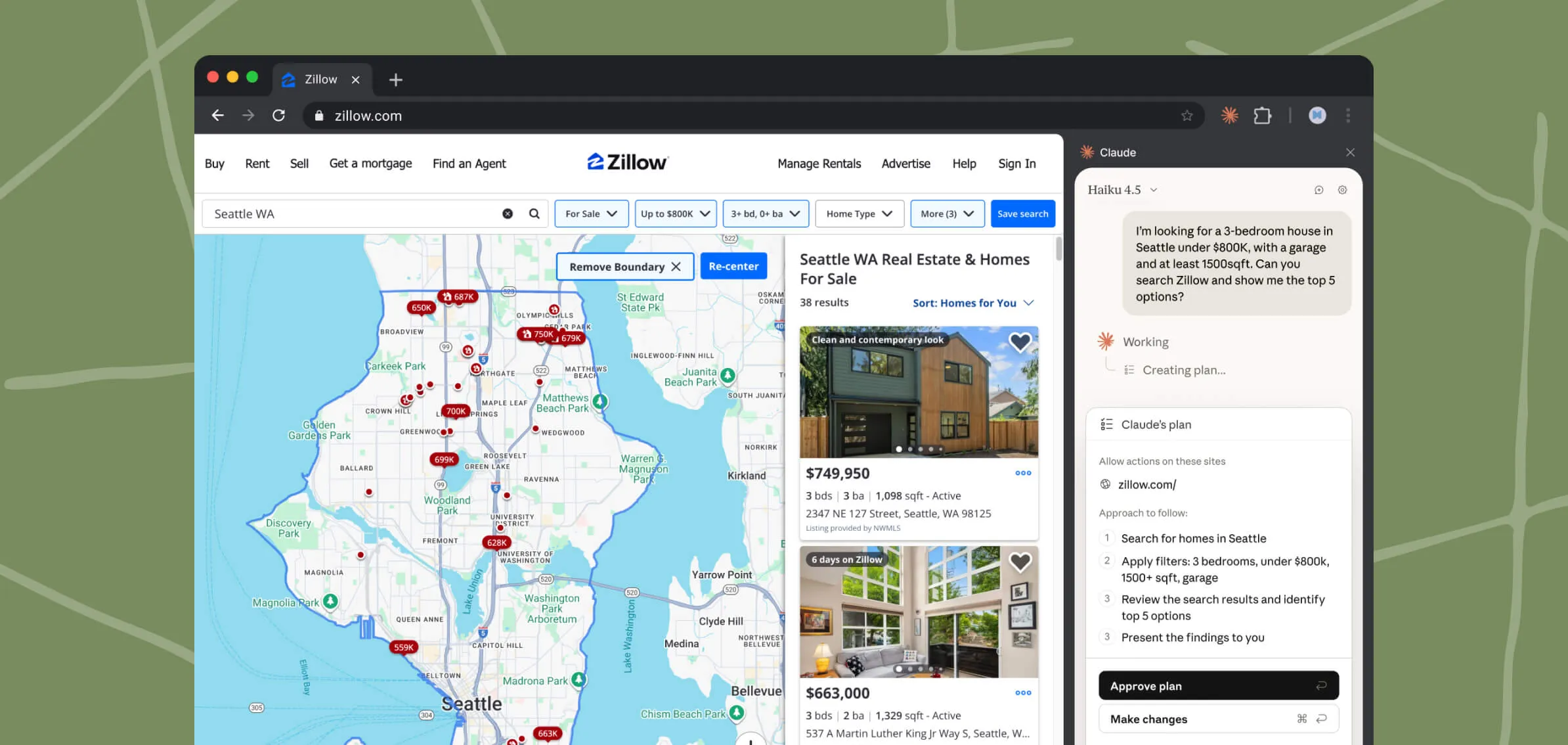
Task: Save the $749,950 home with heart
Action: [1020, 342]
